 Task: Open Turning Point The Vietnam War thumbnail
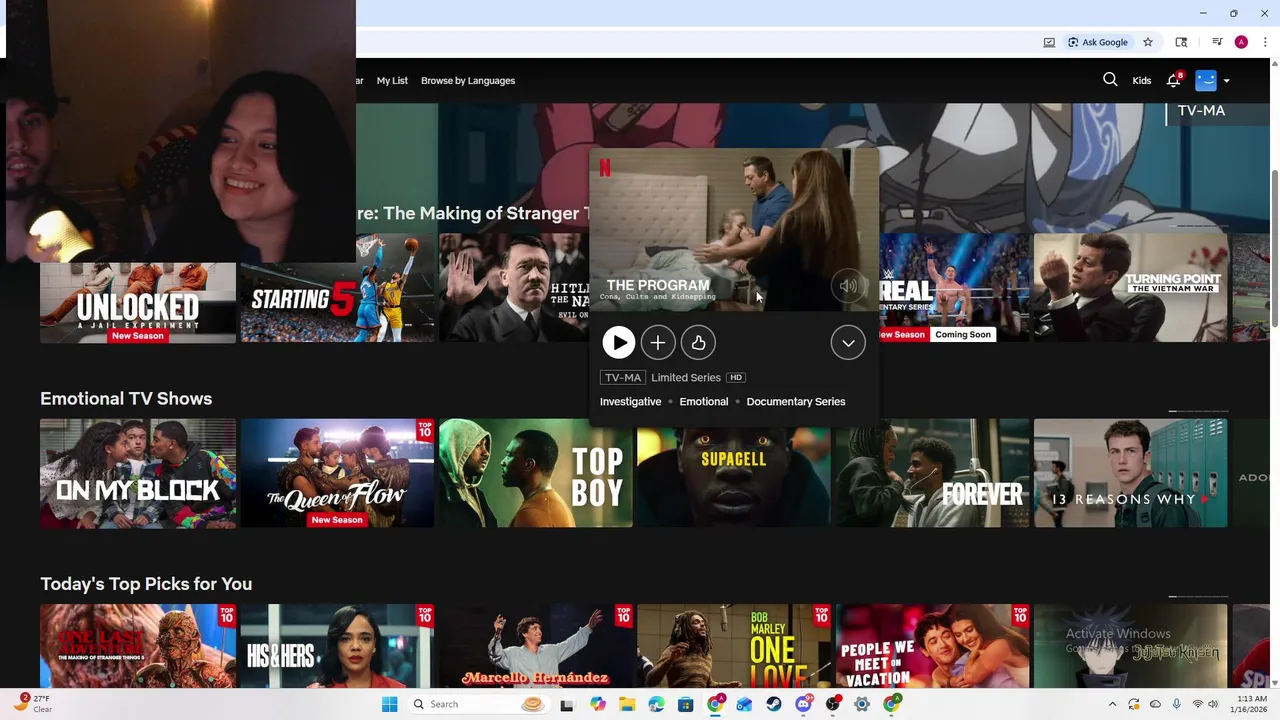coord(1130,288)
